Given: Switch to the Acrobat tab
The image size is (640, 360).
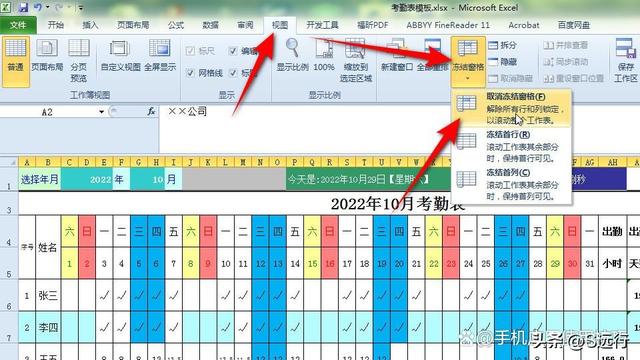Looking at the screenshot, I should 524,25.
